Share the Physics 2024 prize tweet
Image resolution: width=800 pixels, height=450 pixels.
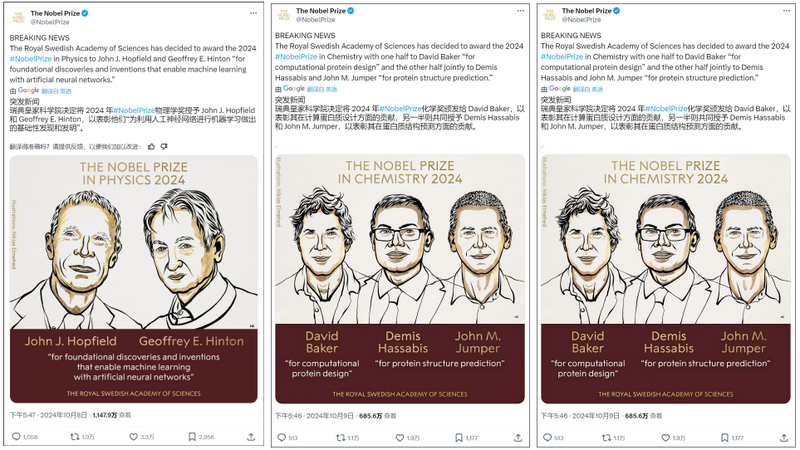tap(251, 437)
